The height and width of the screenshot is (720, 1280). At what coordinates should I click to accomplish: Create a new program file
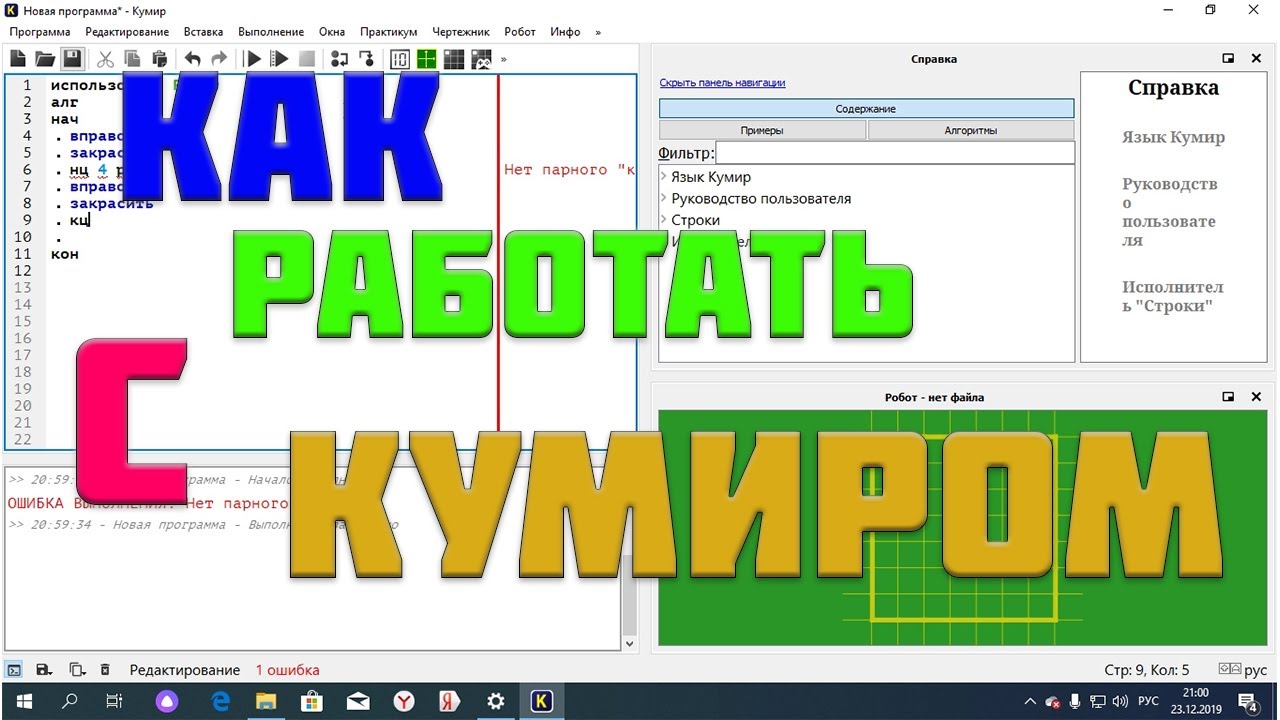click(18, 59)
